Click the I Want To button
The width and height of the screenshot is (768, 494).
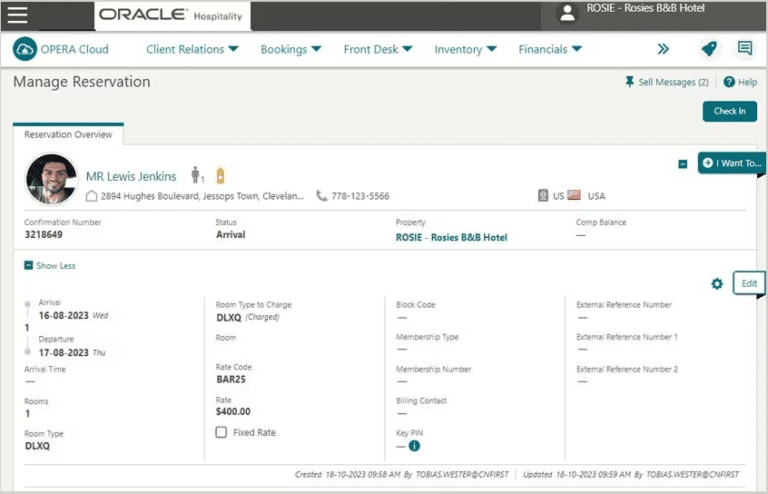pos(733,163)
